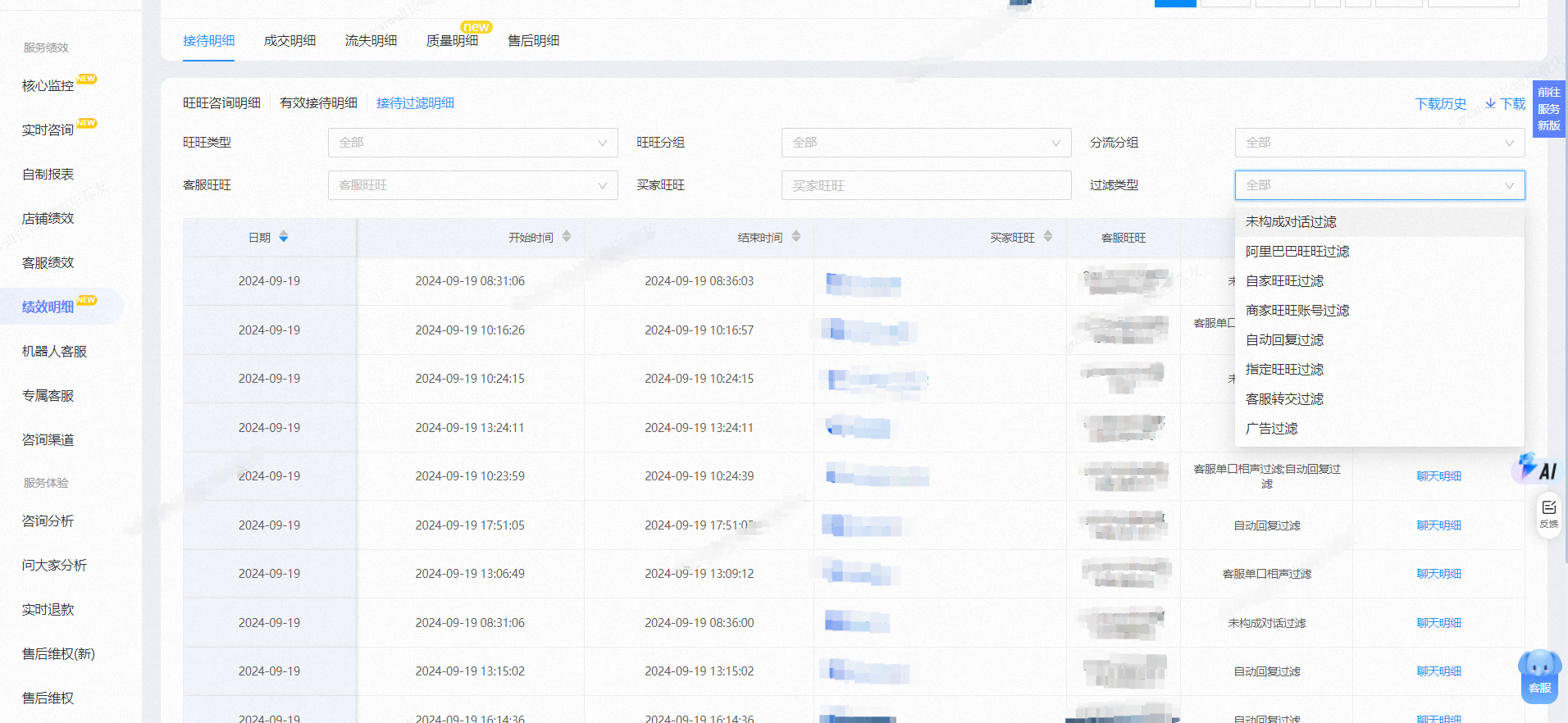Click end time 2024-09-19 08:36:03
1568x723 pixels.
[699, 281]
